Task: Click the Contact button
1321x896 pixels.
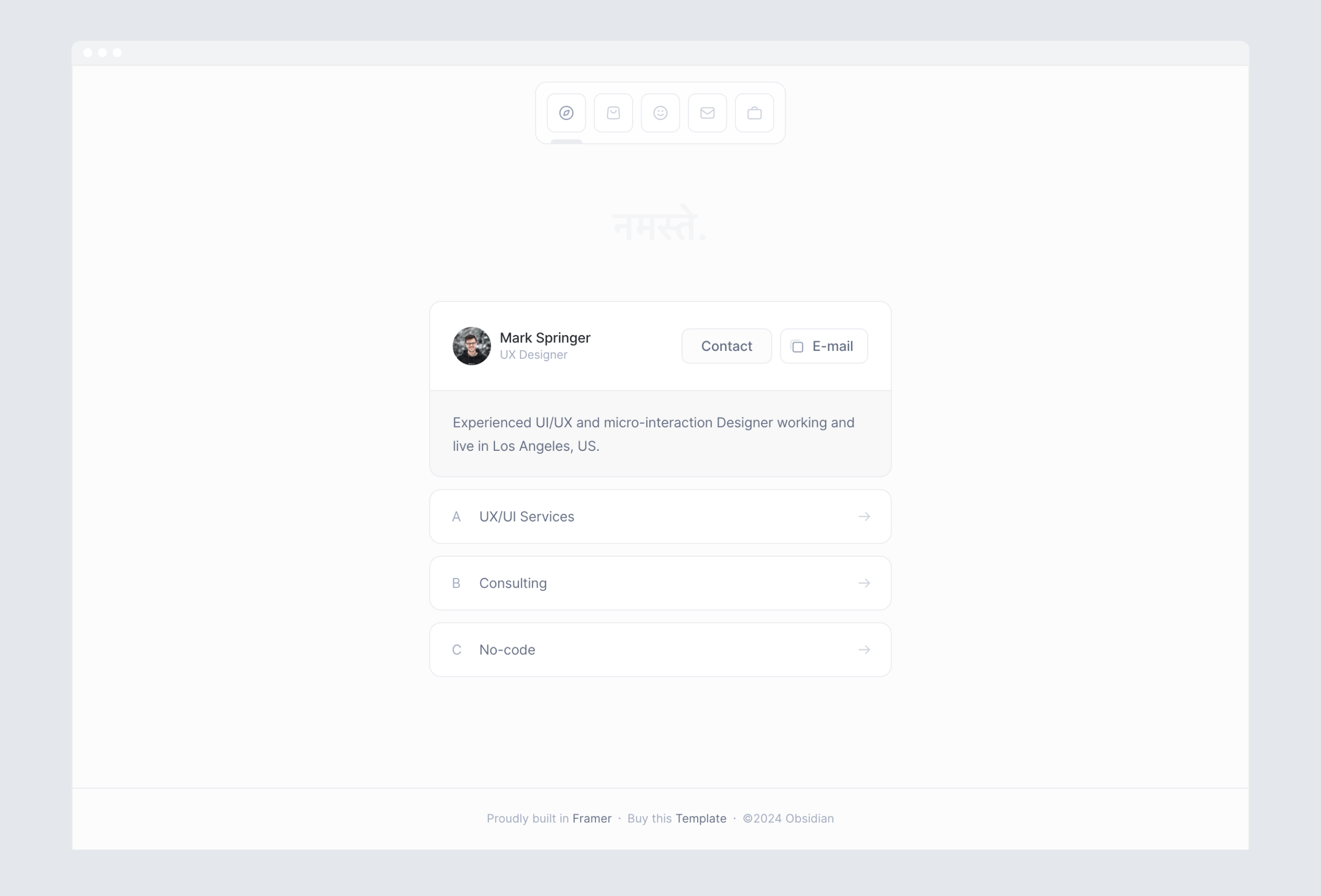Action: click(x=726, y=345)
